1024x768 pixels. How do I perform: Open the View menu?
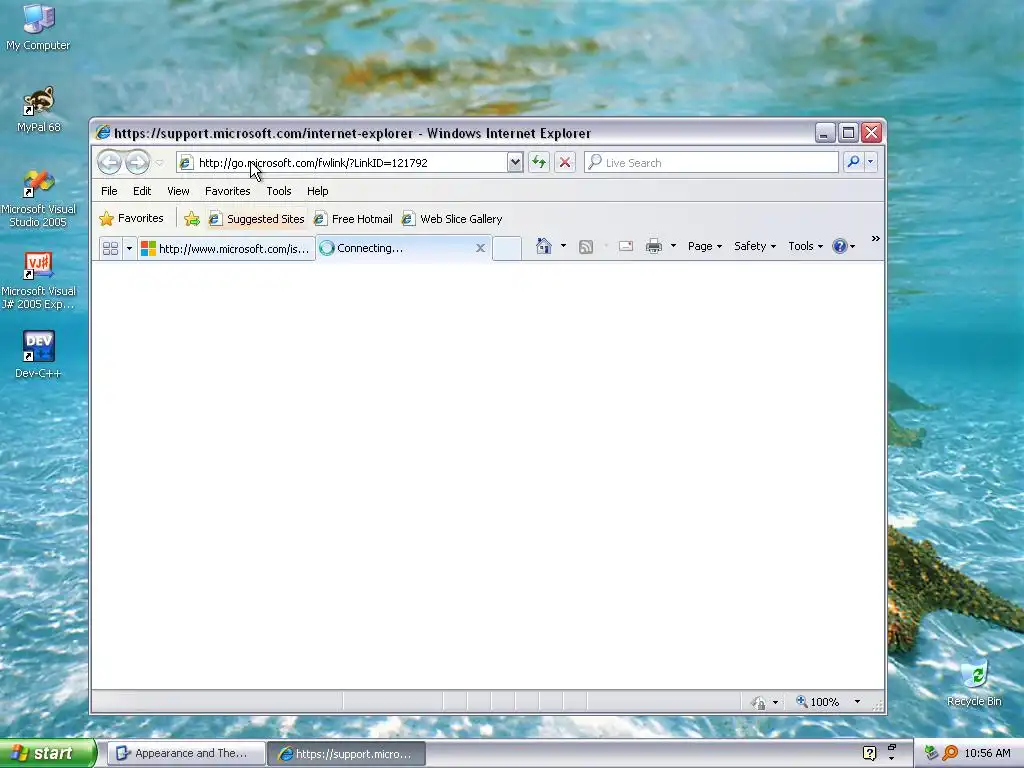[x=178, y=191]
